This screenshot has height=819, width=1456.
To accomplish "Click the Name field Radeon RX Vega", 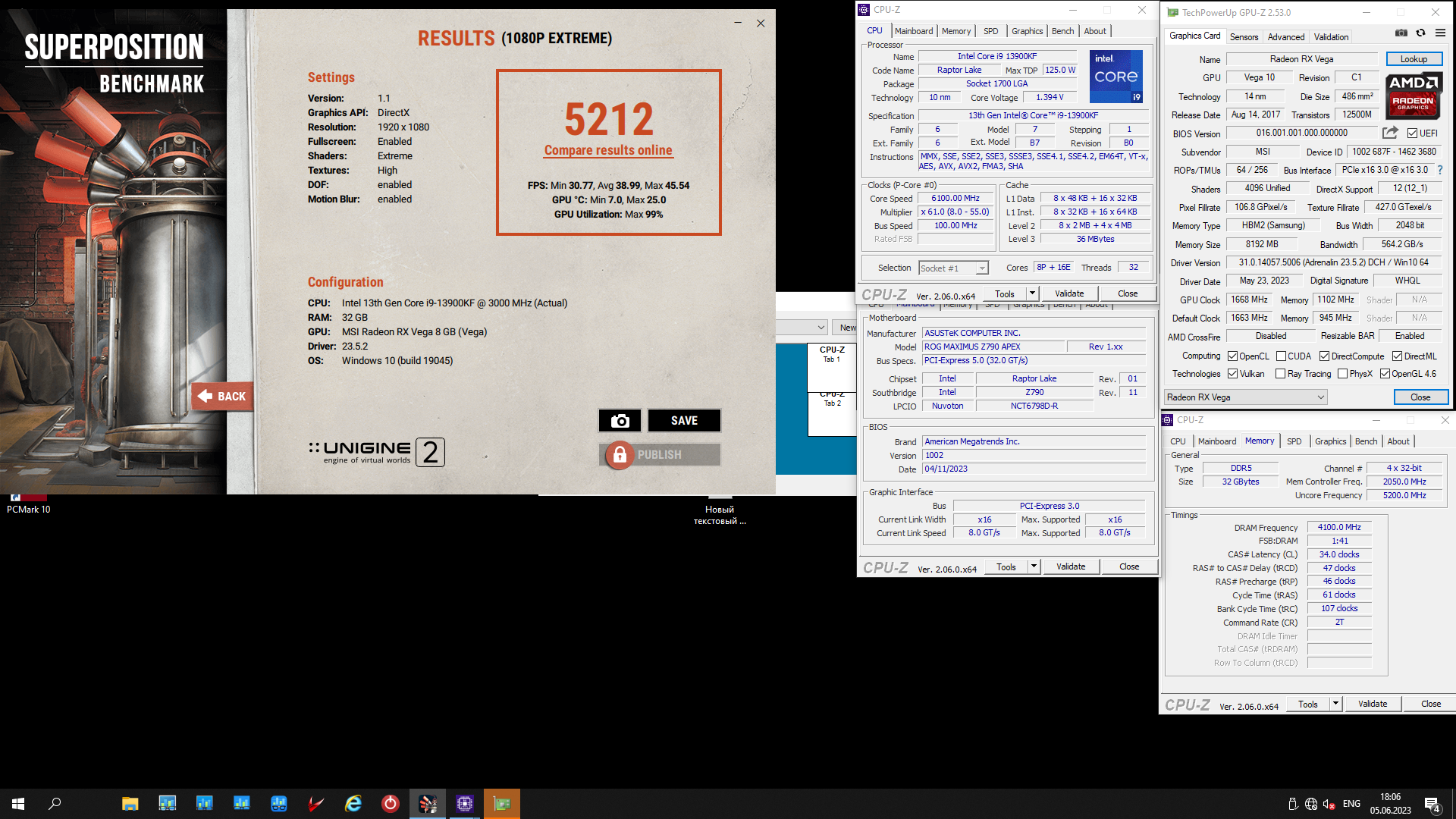I will coord(1301,59).
